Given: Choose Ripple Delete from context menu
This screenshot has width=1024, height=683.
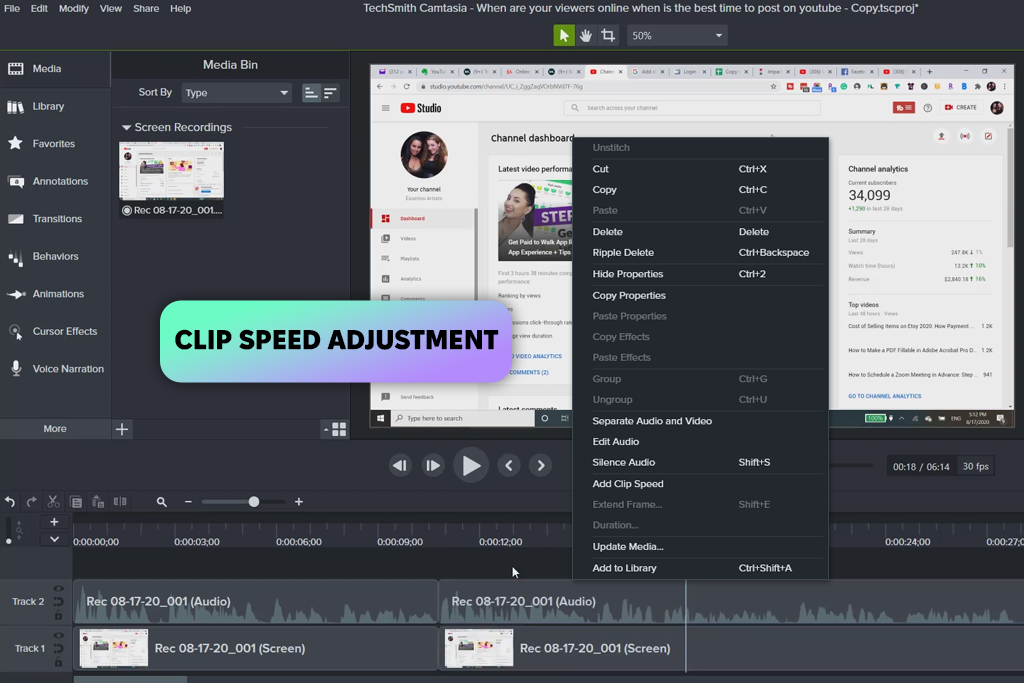Looking at the screenshot, I should coord(700,253).
